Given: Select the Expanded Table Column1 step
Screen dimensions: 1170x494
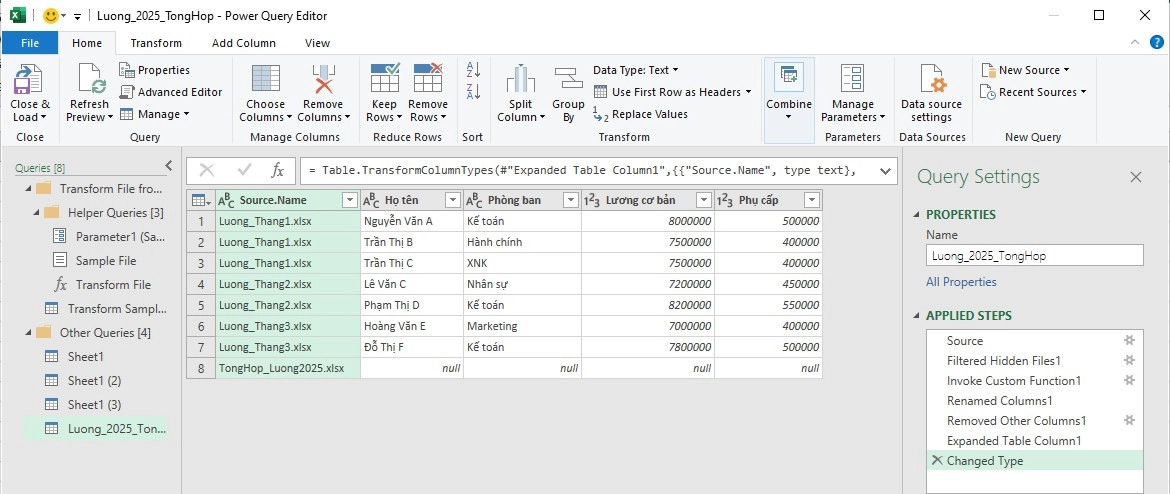Looking at the screenshot, I should pos(1014,440).
